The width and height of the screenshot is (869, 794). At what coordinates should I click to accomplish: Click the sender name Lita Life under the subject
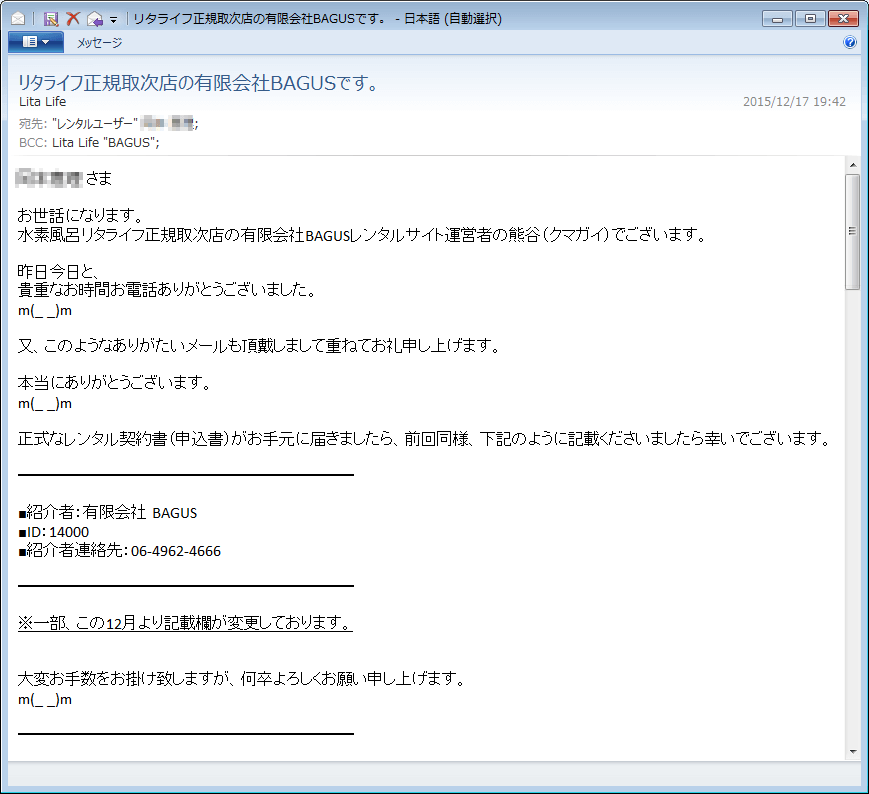pyautogui.click(x=43, y=102)
